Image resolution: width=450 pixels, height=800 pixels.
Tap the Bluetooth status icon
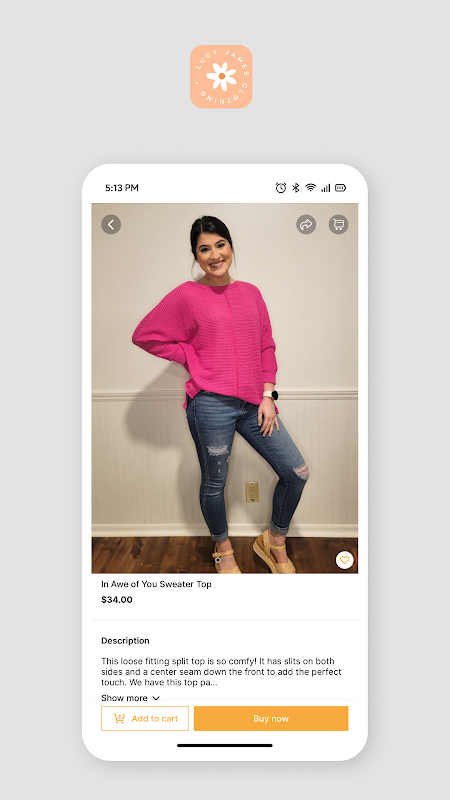295,188
